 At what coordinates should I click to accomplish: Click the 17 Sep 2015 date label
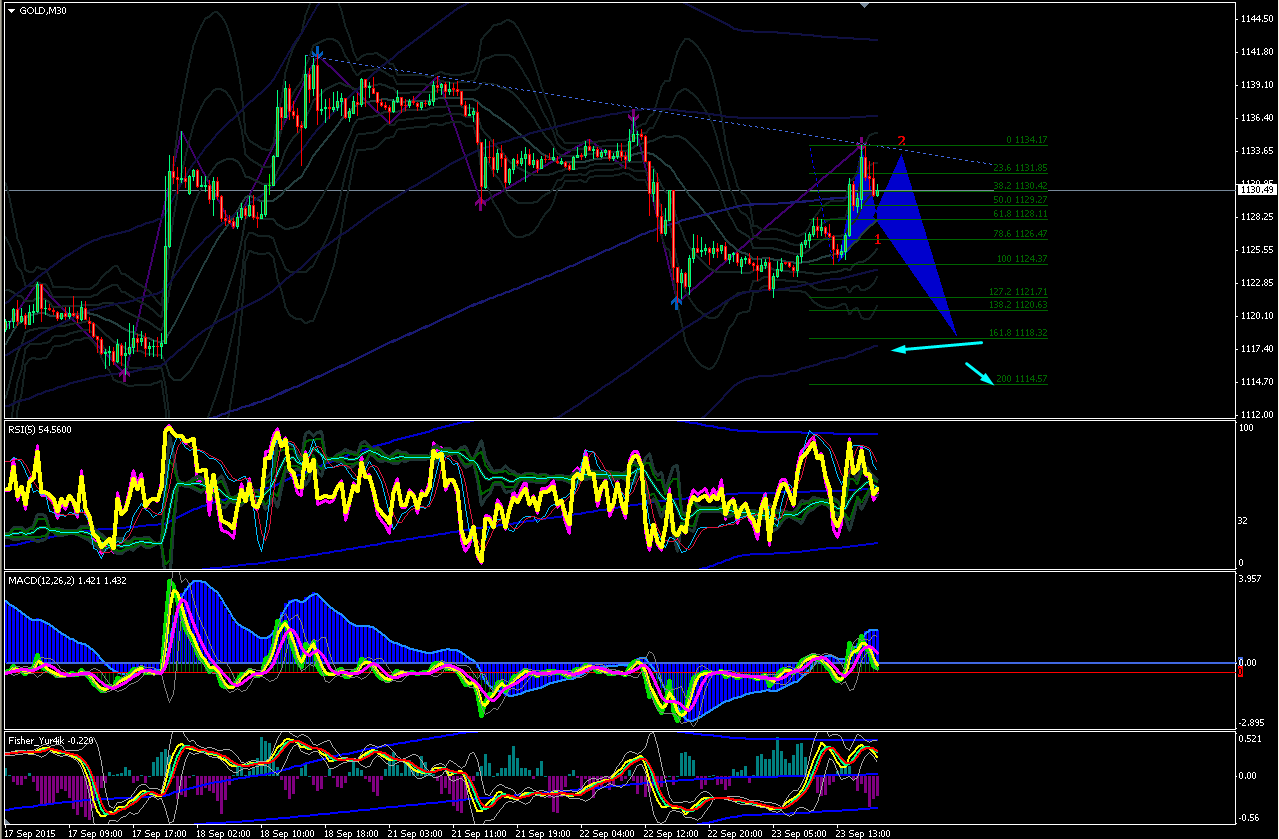point(29,832)
